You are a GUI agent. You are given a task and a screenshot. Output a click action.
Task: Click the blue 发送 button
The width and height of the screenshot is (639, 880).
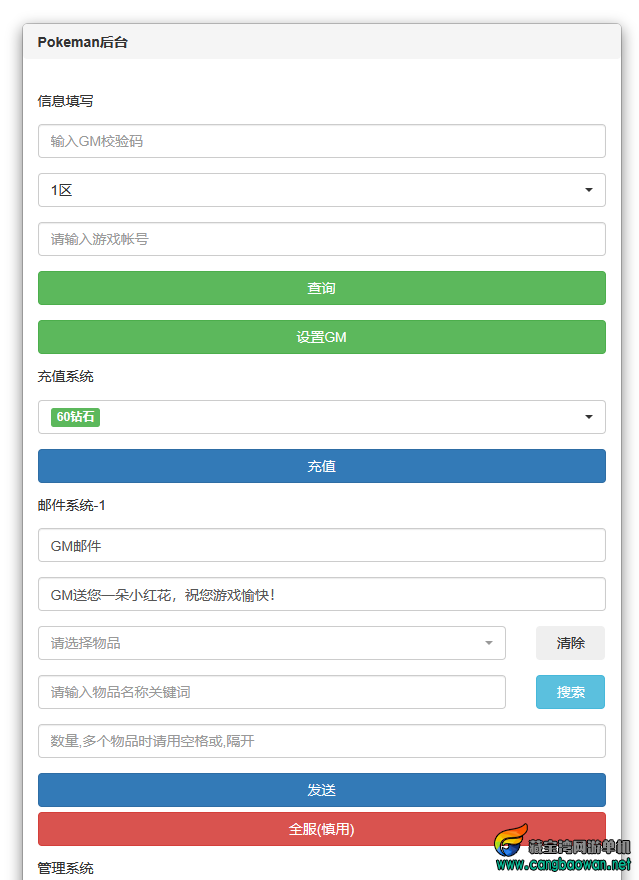(x=321, y=790)
